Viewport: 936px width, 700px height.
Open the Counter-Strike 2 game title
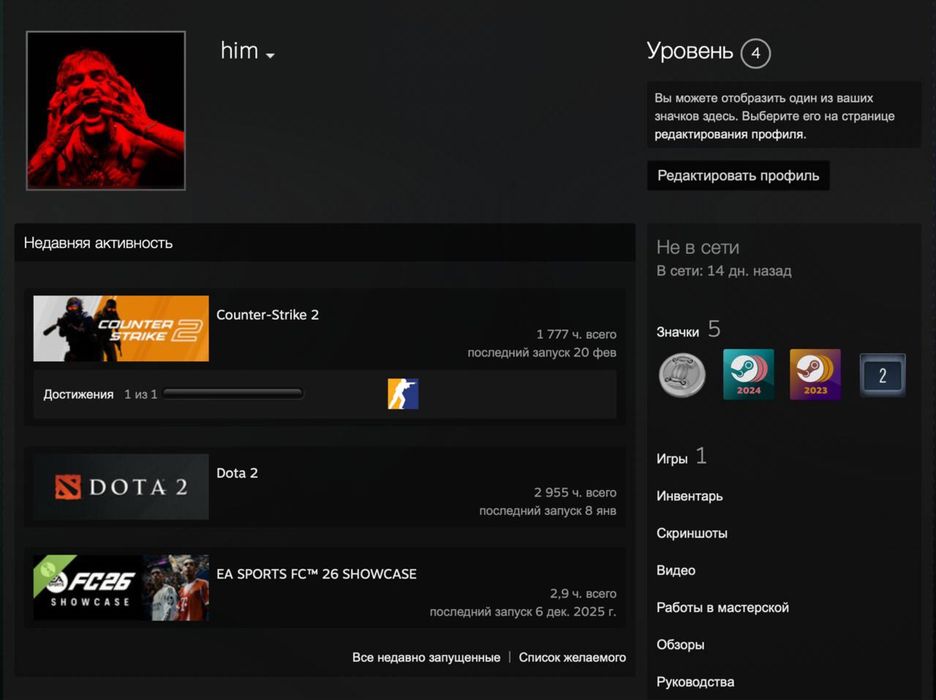pos(267,314)
